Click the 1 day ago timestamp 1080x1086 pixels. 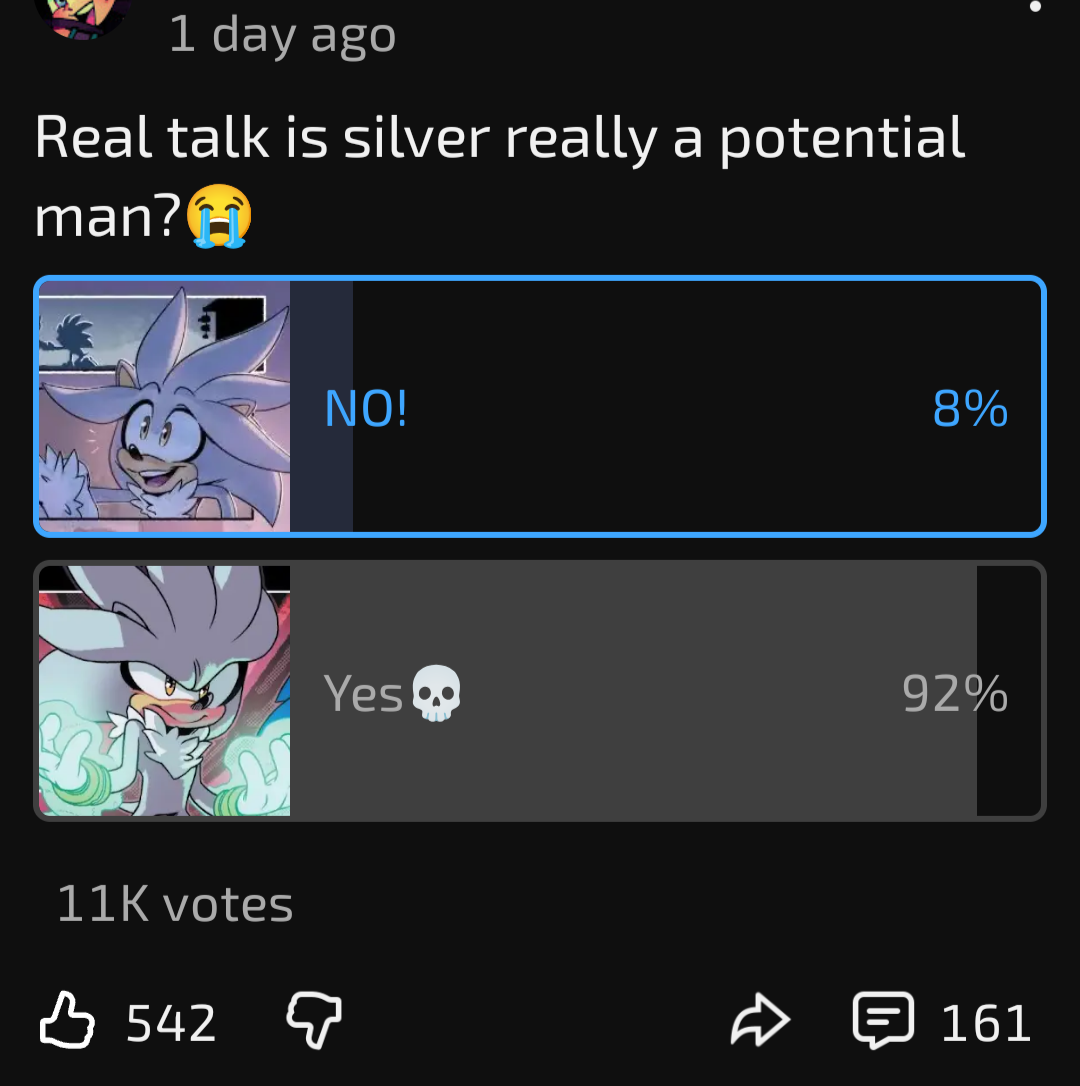coord(282,35)
